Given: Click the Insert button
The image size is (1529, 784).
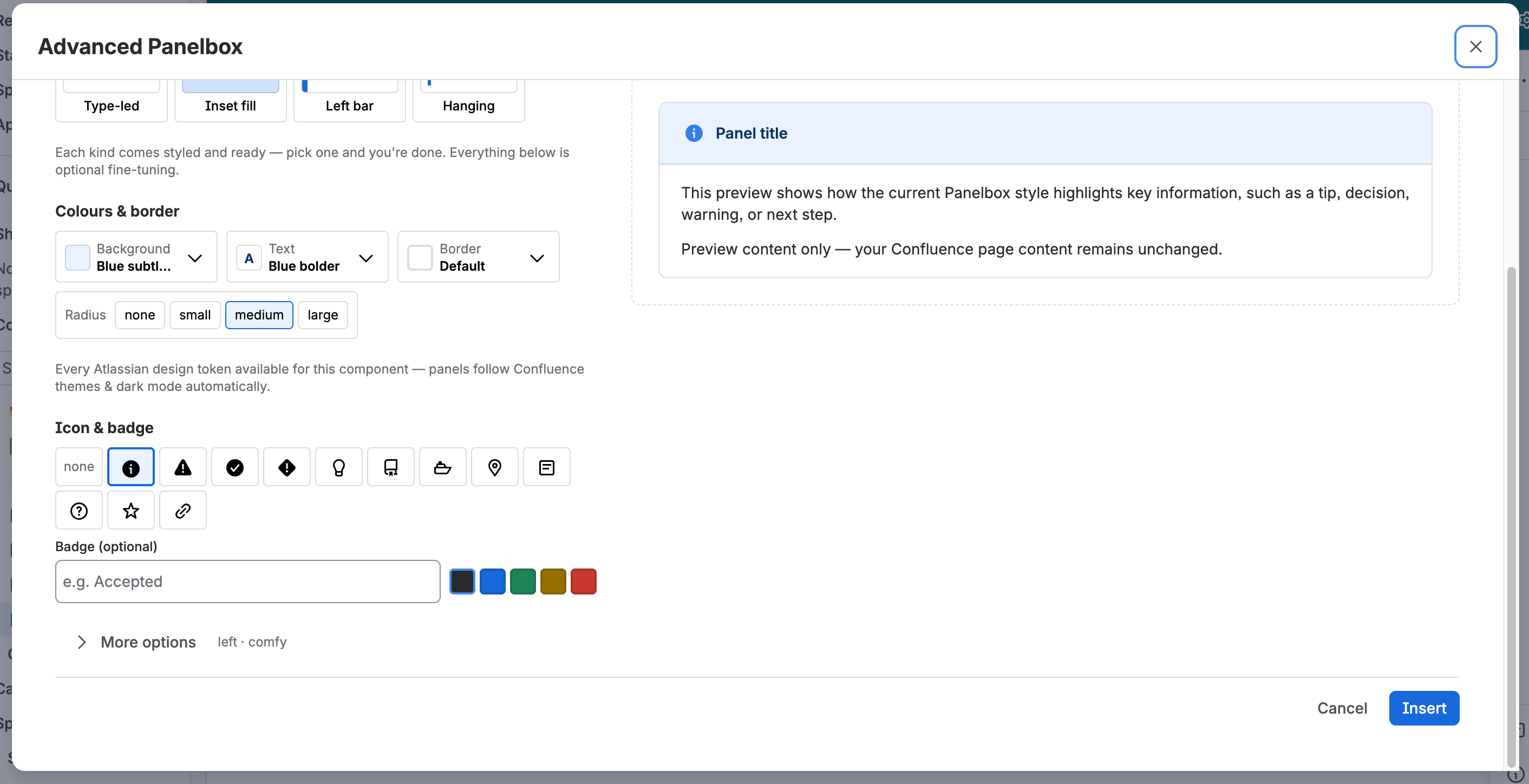Looking at the screenshot, I should (x=1423, y=708).
